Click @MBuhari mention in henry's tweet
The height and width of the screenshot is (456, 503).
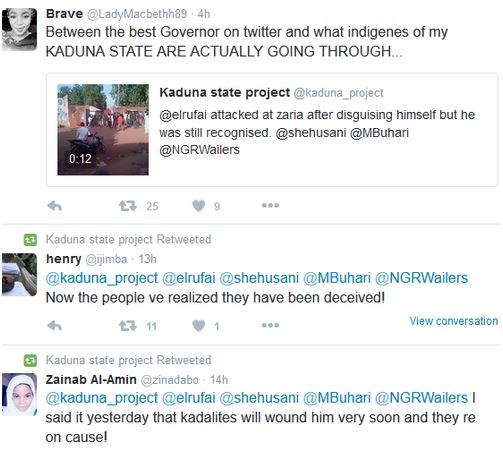point(337,278)
